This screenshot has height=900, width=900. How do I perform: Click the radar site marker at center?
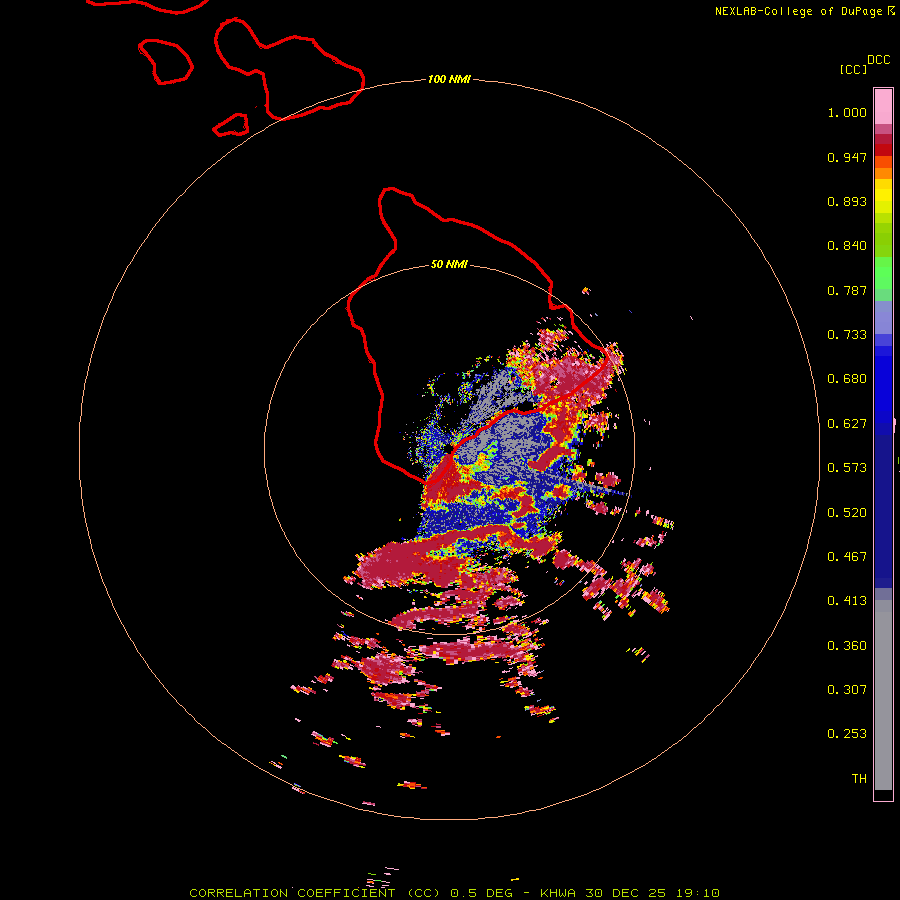click(449, 449)
